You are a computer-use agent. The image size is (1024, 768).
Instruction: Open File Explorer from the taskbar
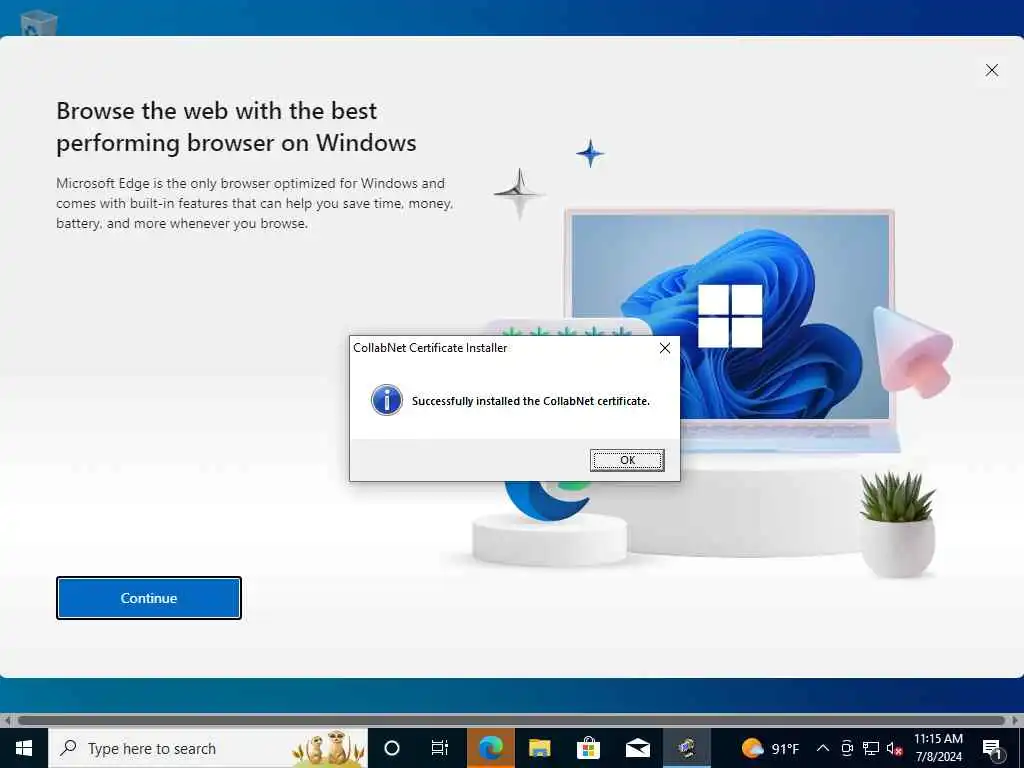pos(539,748)
